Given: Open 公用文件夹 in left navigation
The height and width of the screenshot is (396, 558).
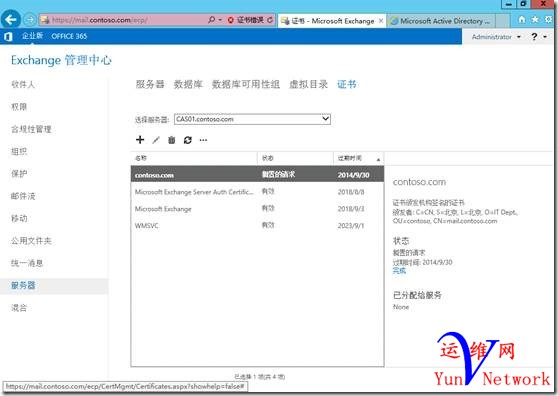Looking at the screenshot, I should click(x=31, y=241).
